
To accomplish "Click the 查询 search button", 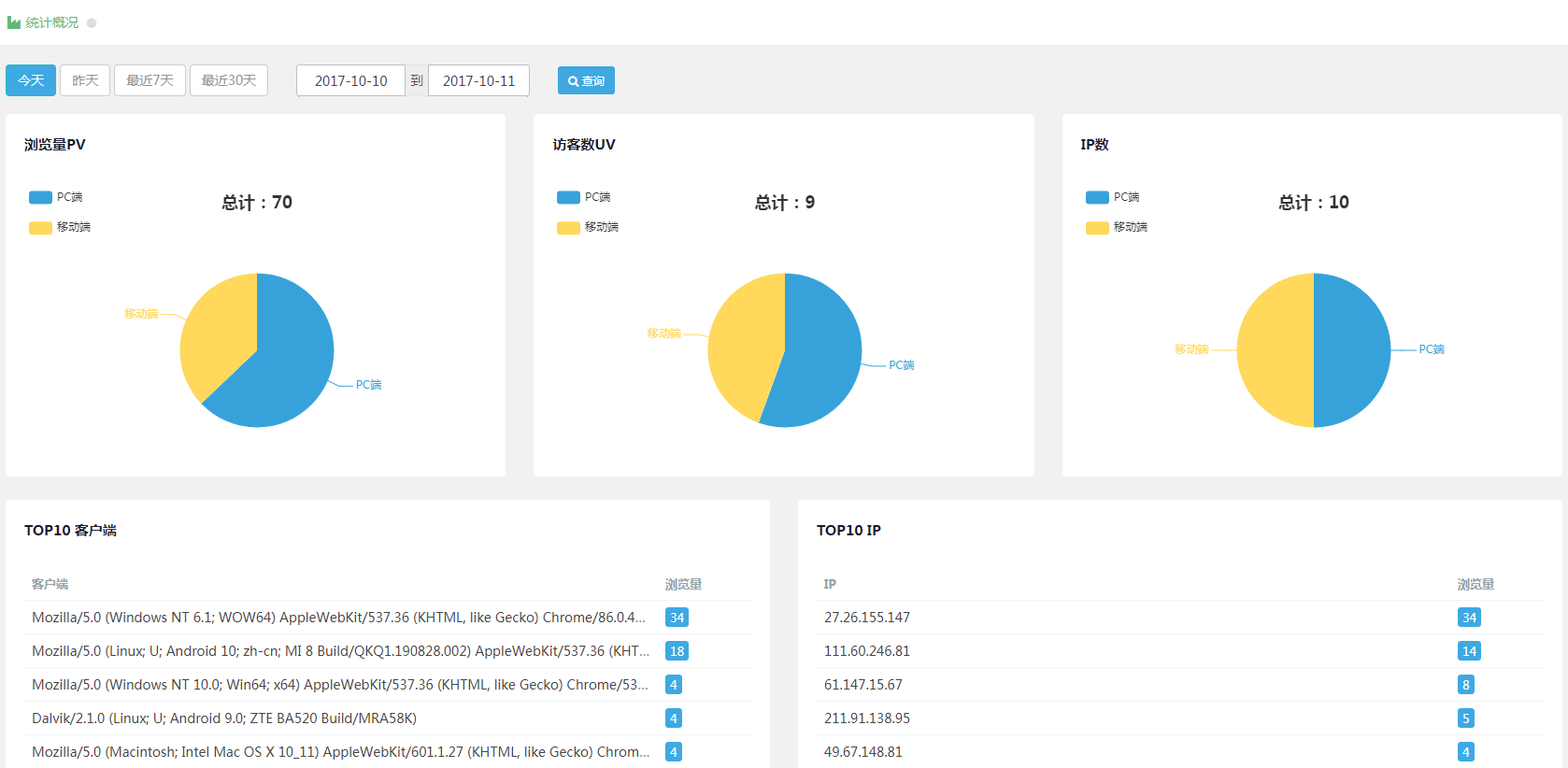I will (x=586, y=80).
